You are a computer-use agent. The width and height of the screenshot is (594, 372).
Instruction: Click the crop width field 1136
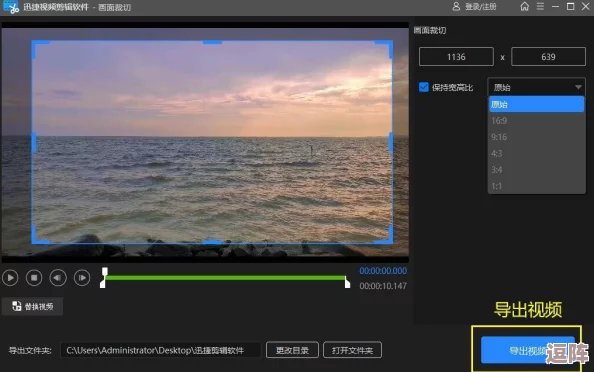click(x=456, y=57)
